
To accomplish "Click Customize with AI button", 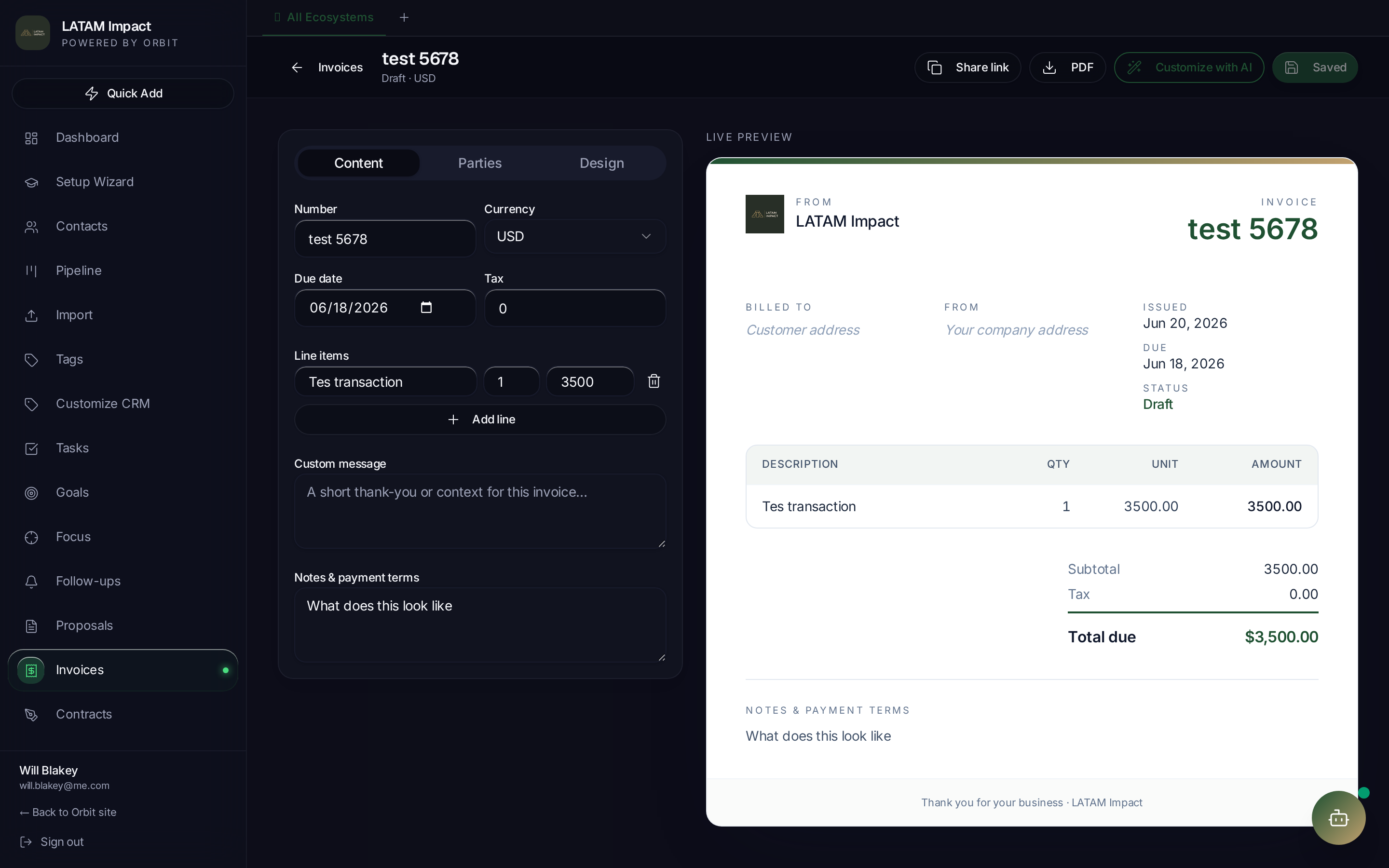I will click(1189, 68).
